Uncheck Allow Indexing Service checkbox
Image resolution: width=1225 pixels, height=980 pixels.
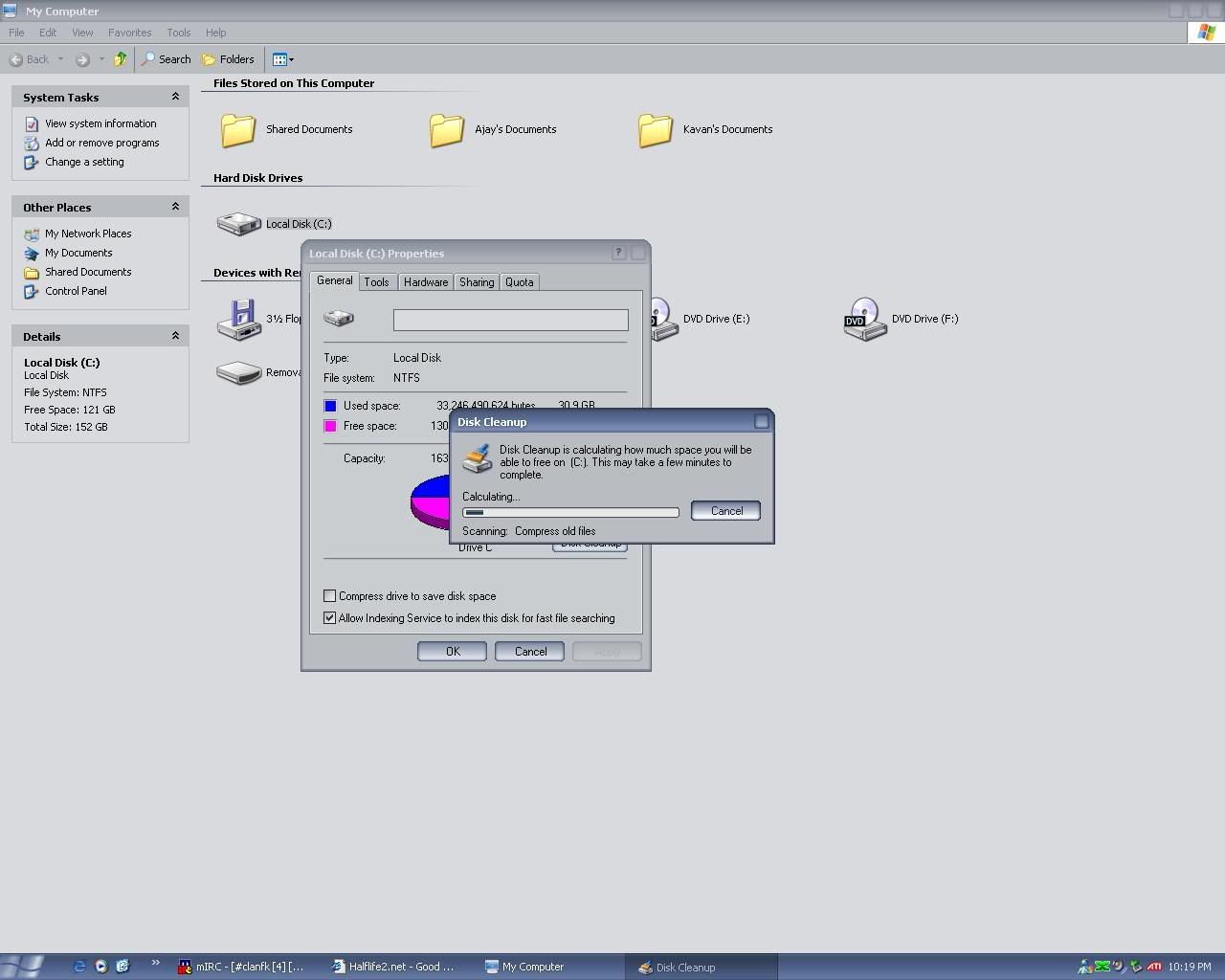[329, 617]
